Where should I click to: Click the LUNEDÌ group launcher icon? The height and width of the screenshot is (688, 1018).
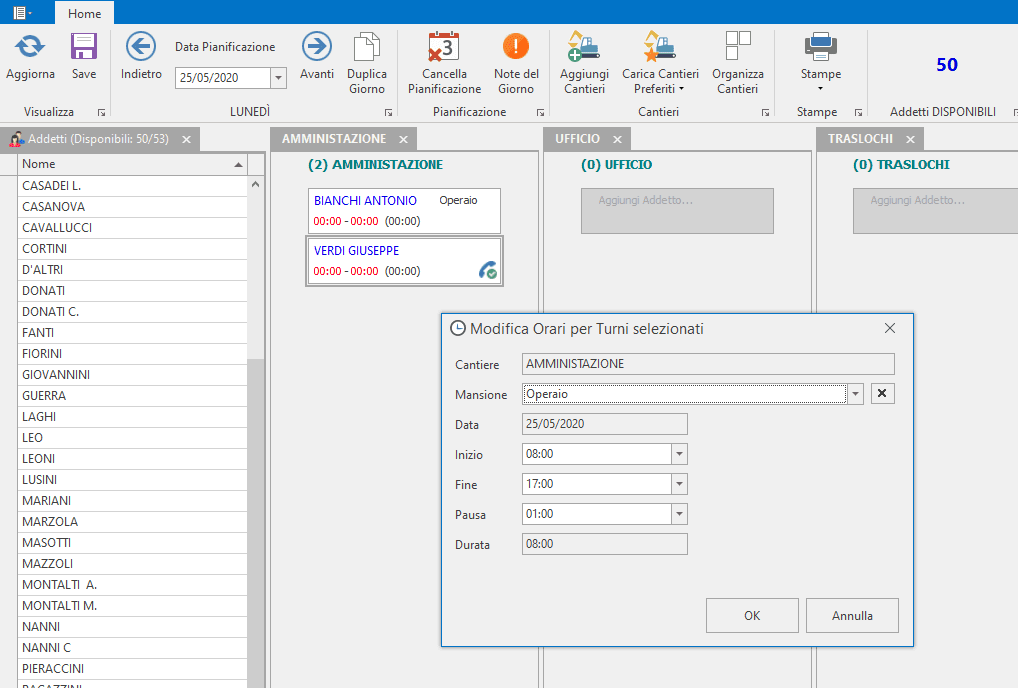388,113
